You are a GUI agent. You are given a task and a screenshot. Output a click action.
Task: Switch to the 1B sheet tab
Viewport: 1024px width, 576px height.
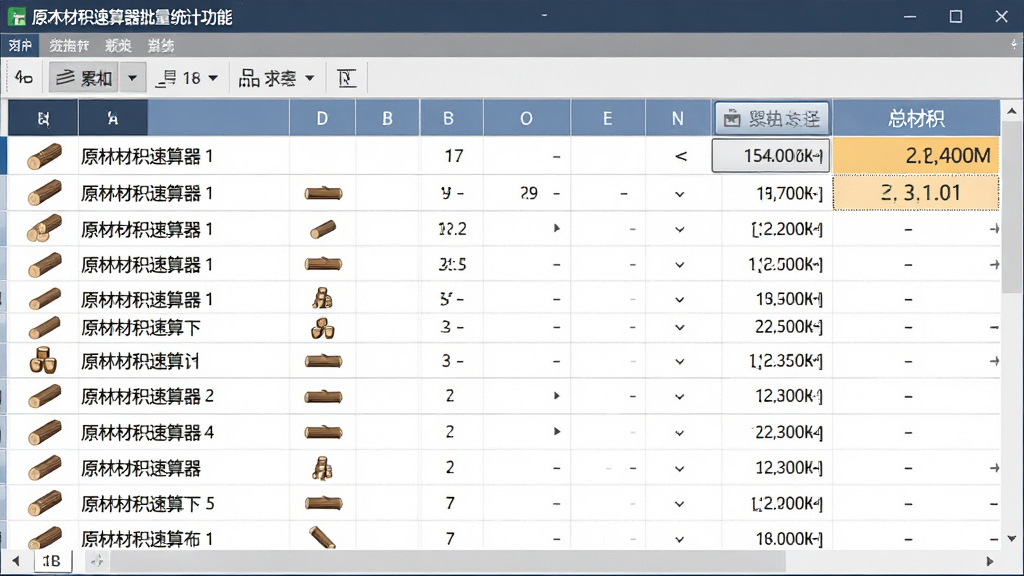(x=52, y=560)
